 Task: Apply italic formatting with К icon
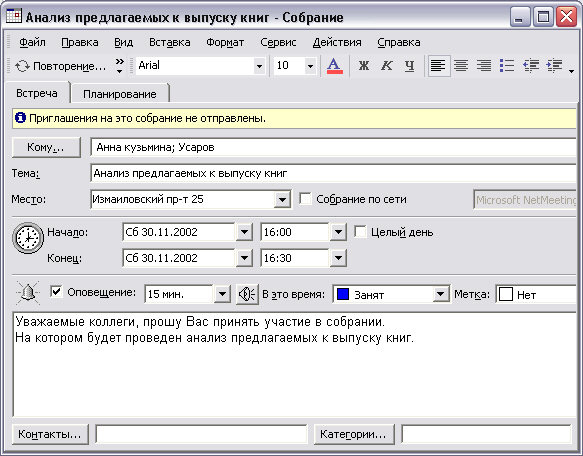pyautogui.click(x=387, y=66)
